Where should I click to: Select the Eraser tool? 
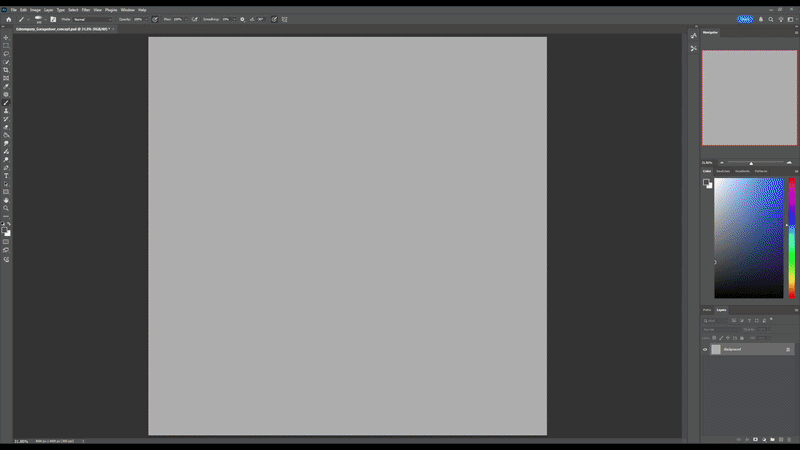tap(6, 127)
